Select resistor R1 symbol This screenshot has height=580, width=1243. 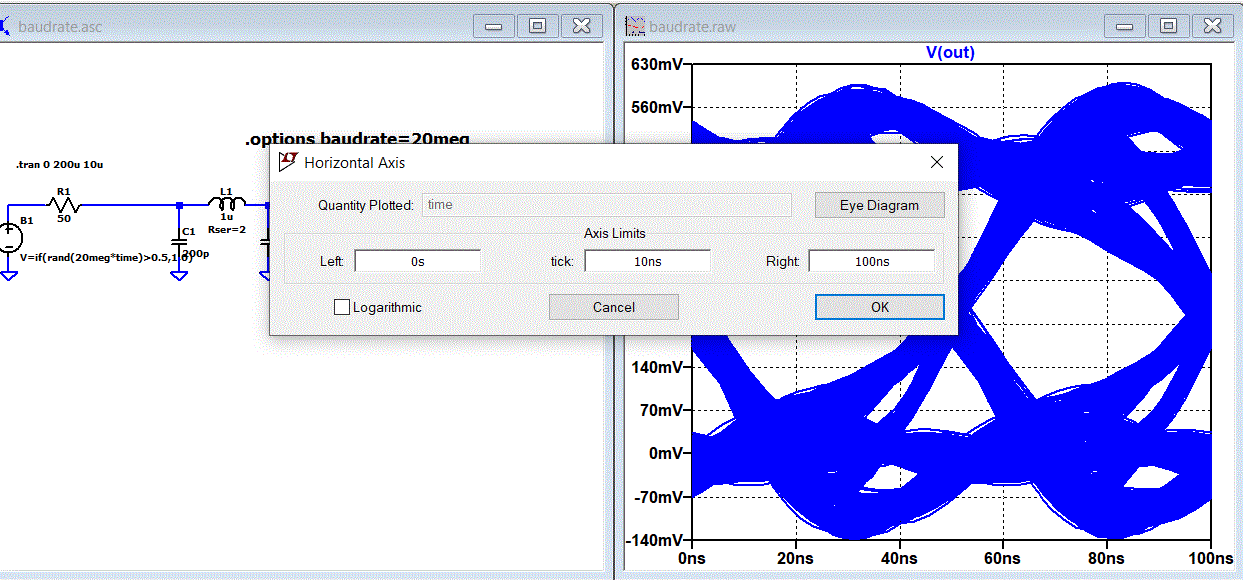coord(64,204)
